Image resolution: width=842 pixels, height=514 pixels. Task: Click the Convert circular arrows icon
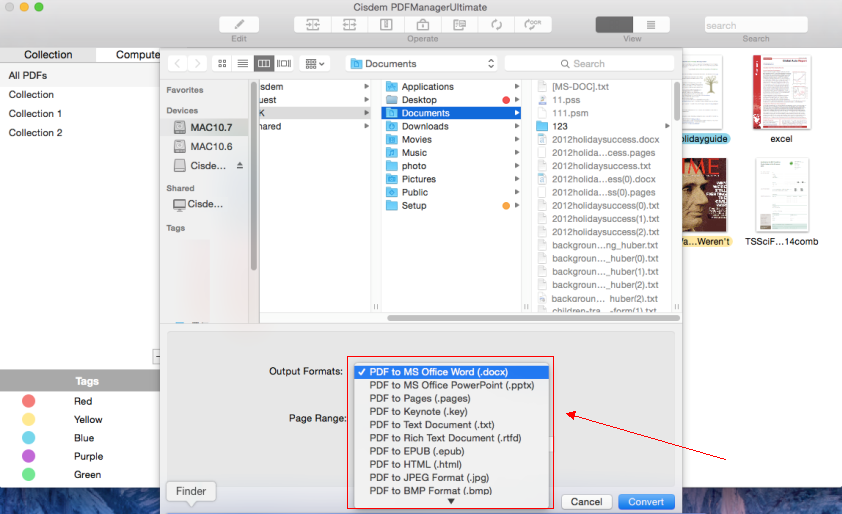[x=496, y=24]
